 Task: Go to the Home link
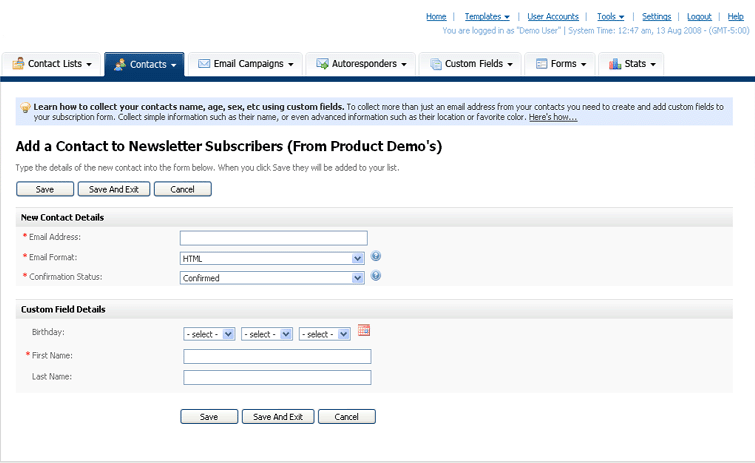[436, 16]
